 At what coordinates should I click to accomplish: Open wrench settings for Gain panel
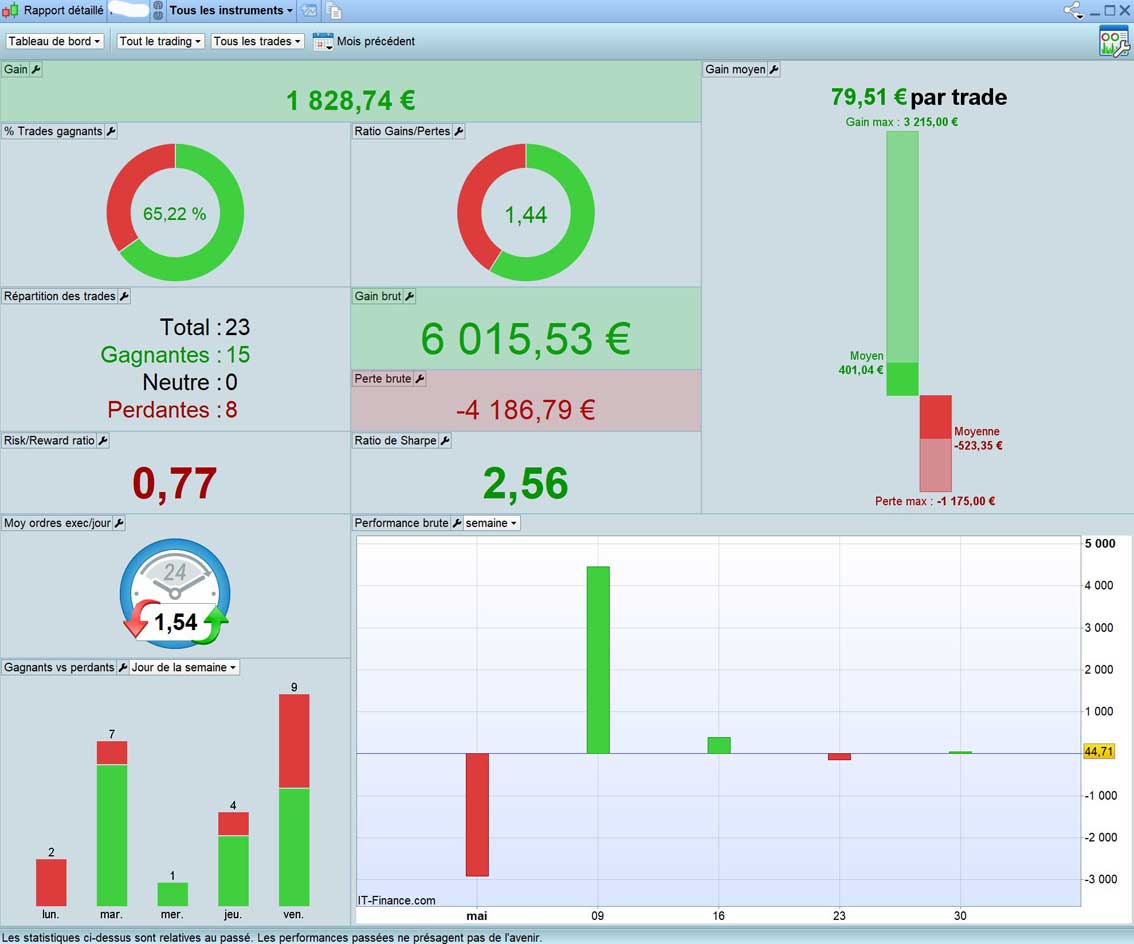[x=36, y=69]
